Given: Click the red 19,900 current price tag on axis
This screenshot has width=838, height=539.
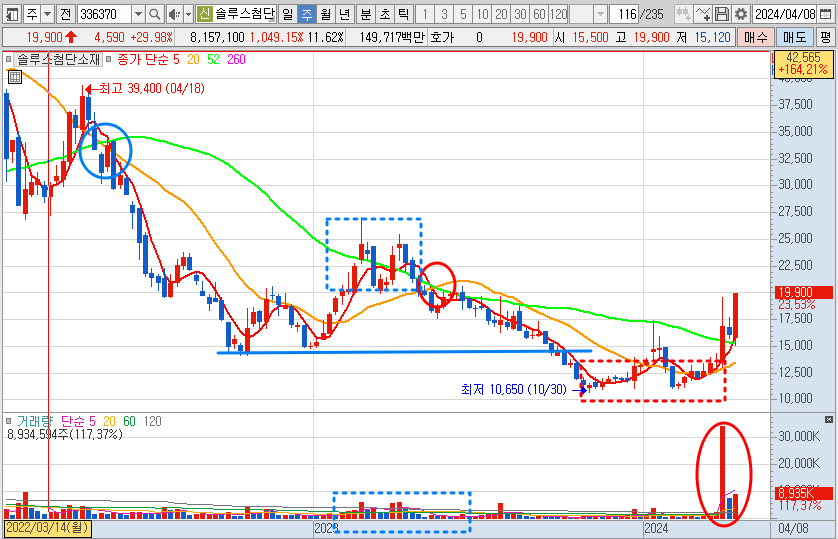Looking at the screenshot, I should (804, 292).
